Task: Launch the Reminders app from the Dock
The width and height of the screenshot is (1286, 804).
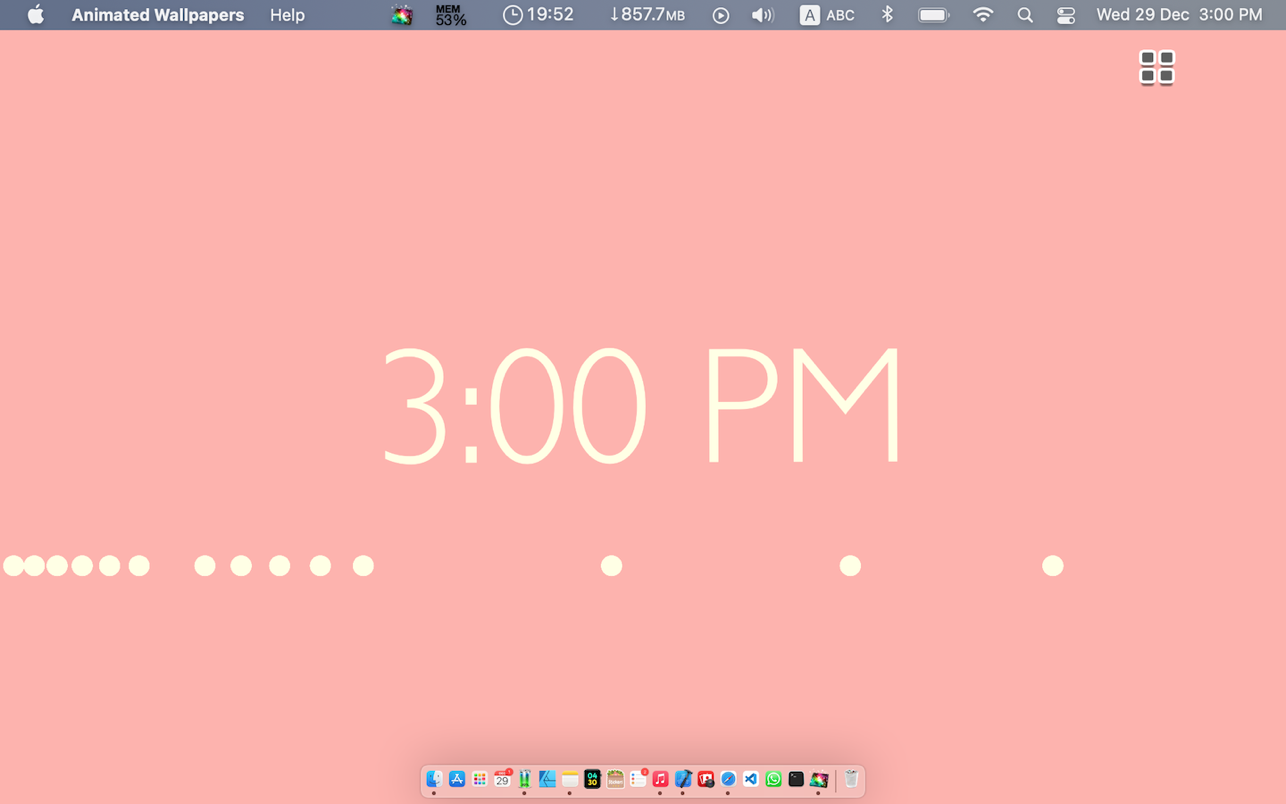Action: click(x=637, y=780)
